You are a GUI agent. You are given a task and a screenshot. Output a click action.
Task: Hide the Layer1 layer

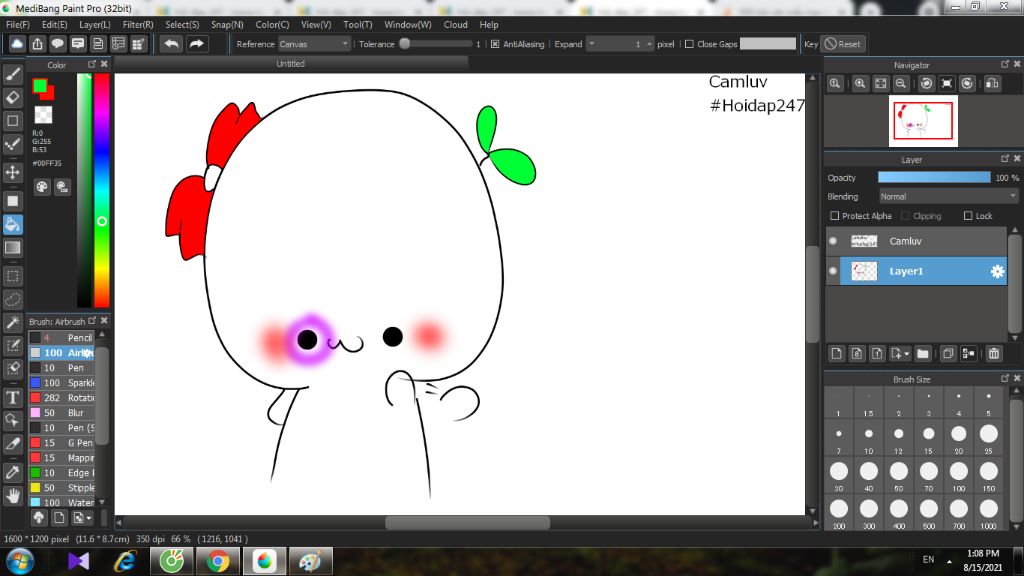click(833, 271)
